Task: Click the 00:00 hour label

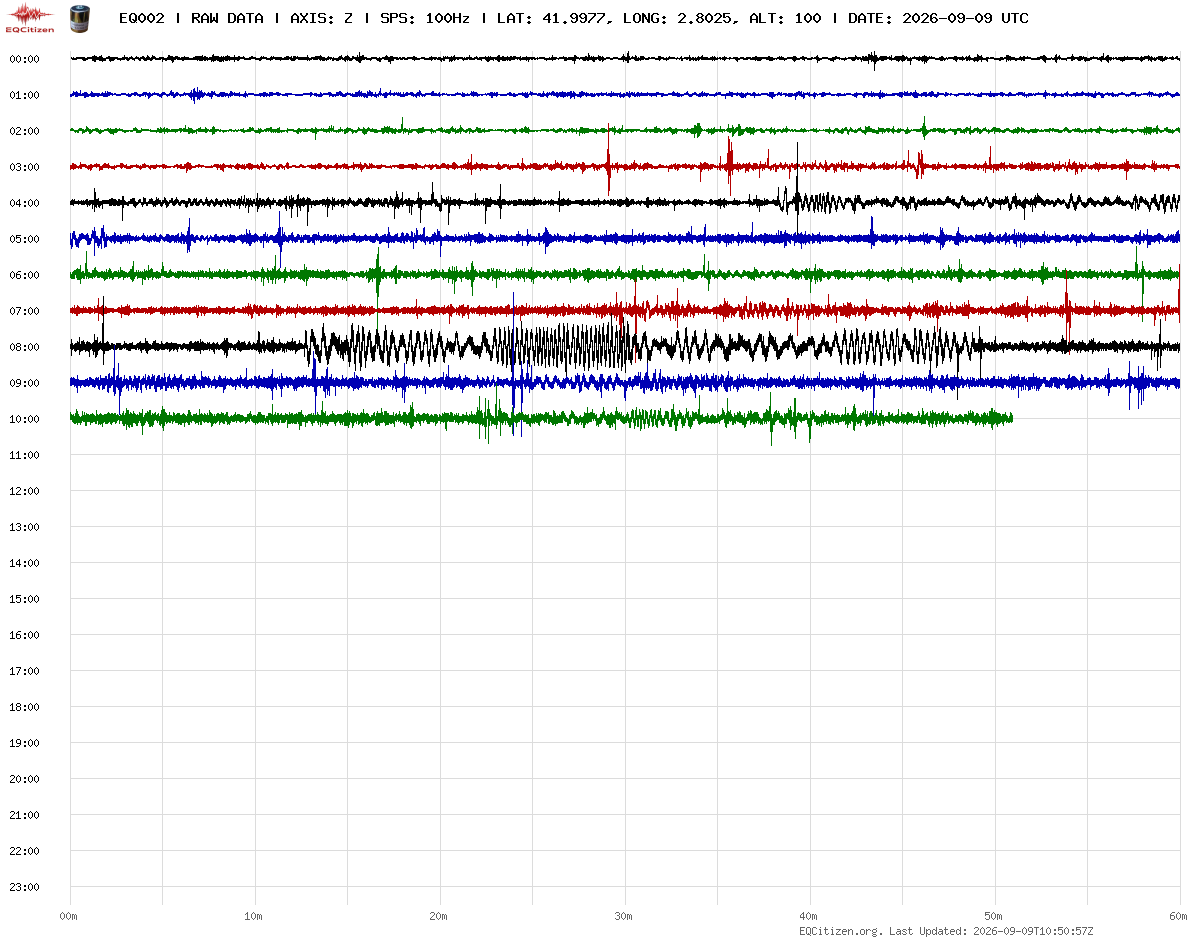Action: [24, 59]
